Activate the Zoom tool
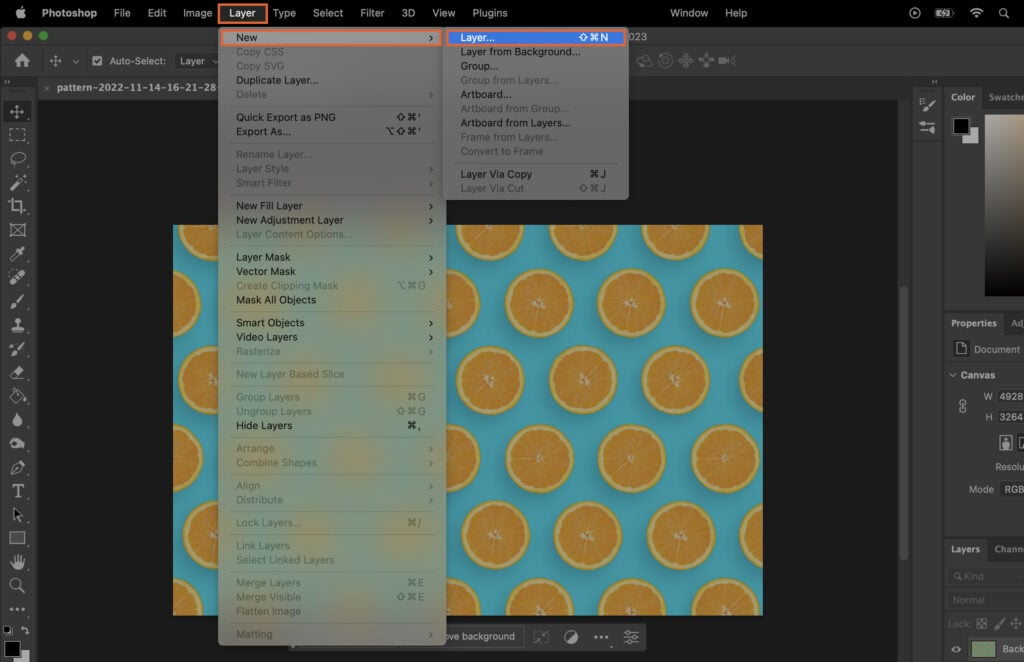 coord(17,586)
